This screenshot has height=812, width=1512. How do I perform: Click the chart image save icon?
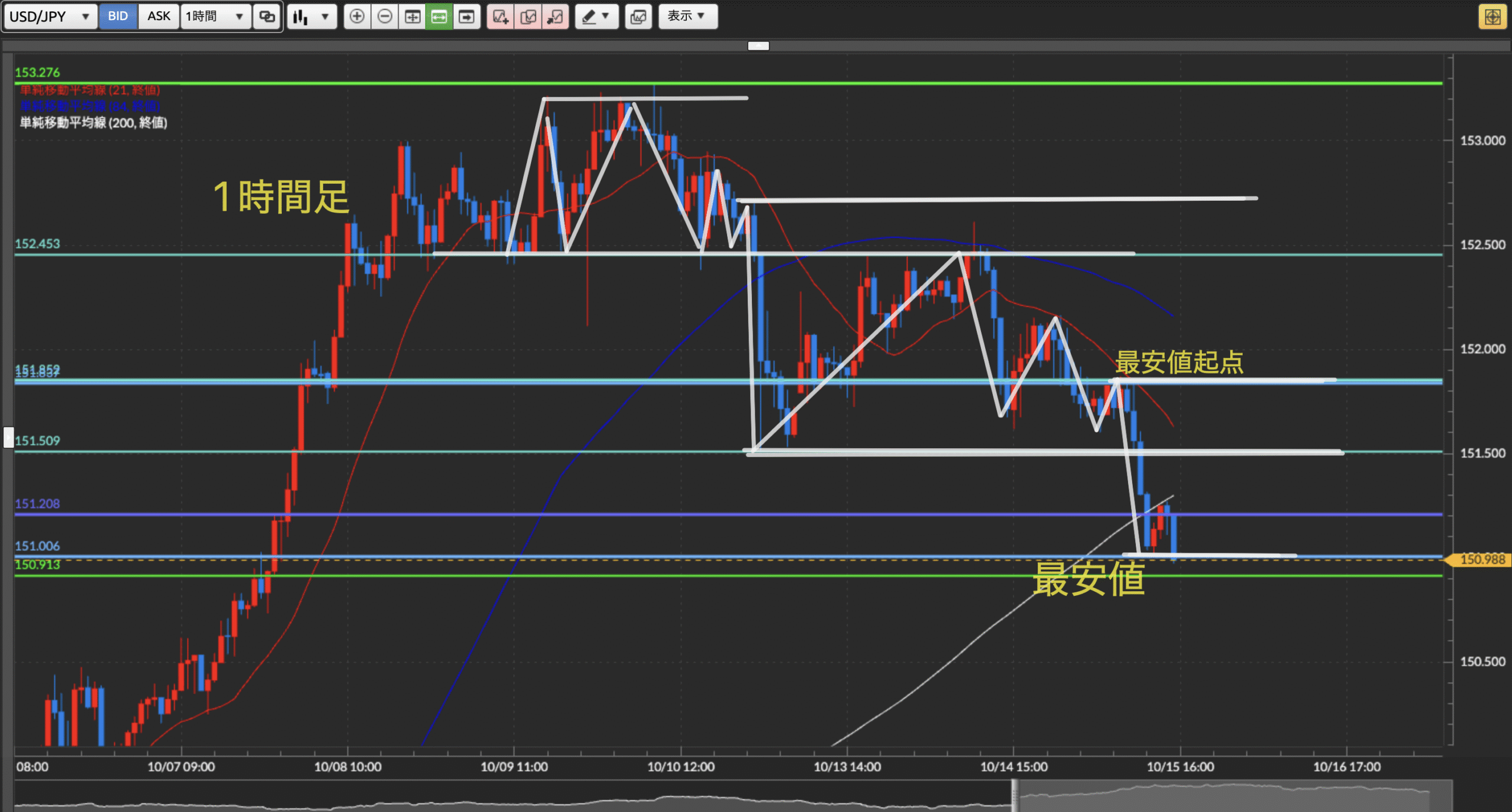[638, 17]
